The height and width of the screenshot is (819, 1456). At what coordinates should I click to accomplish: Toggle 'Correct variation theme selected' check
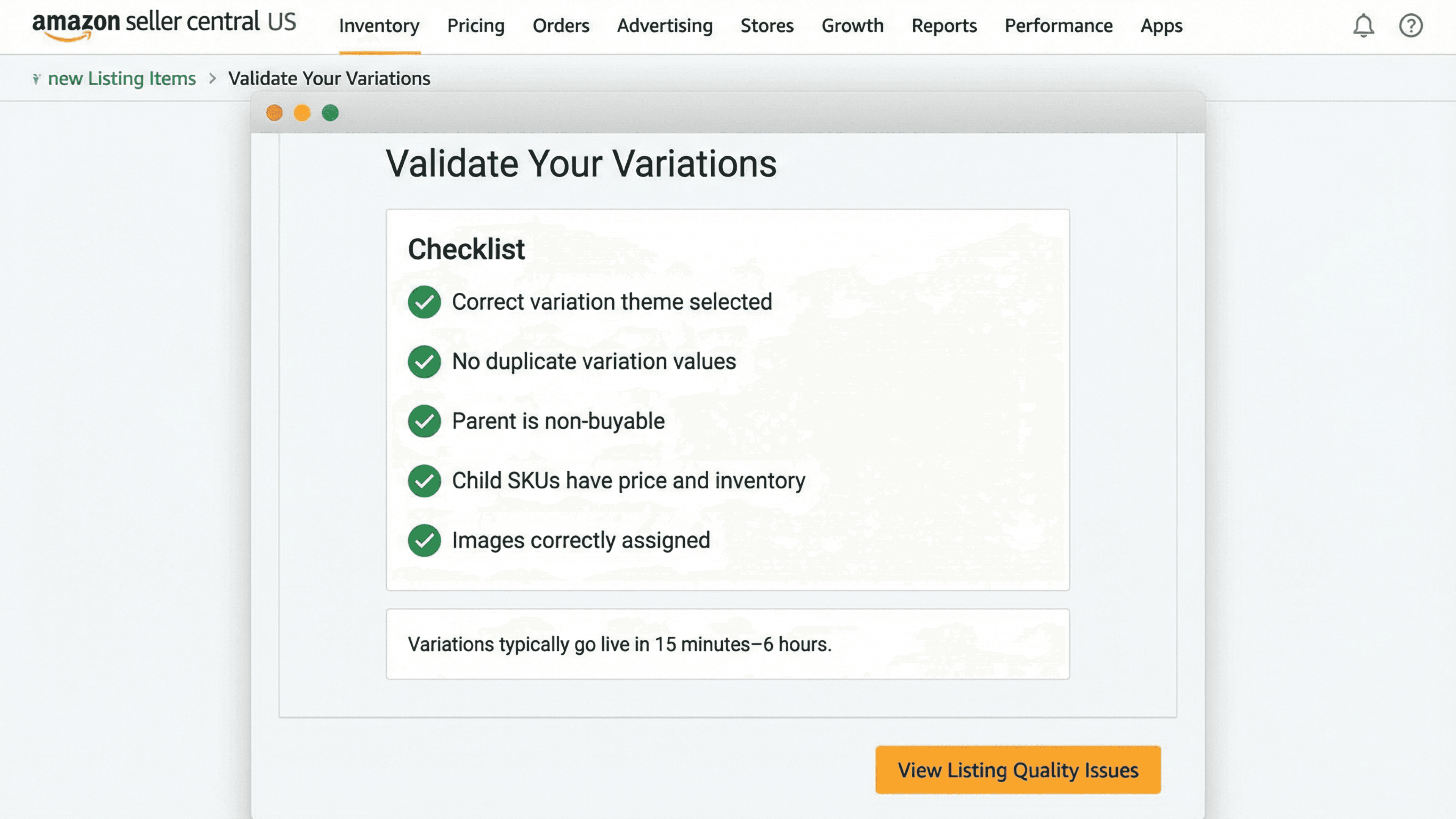coord(424,302)
